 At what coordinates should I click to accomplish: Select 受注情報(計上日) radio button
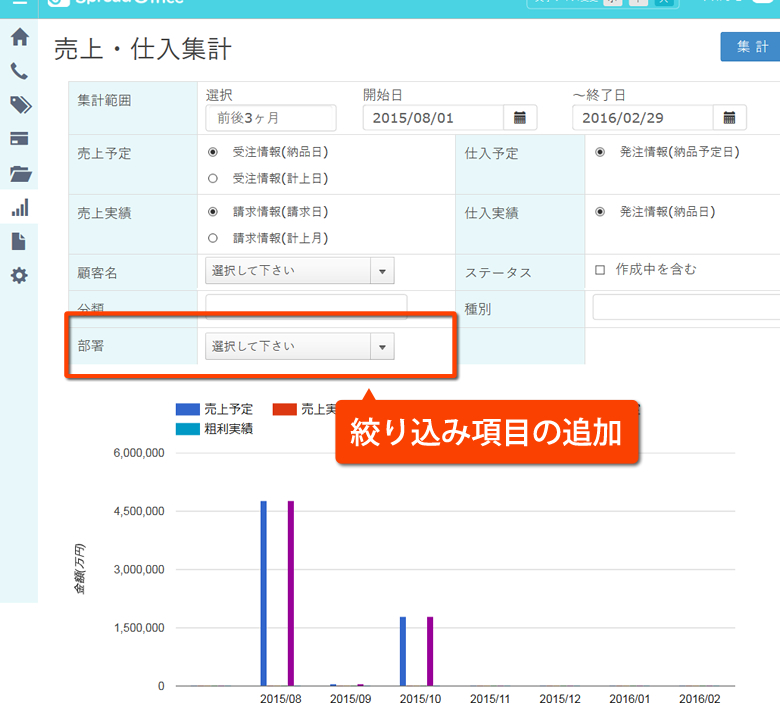click(x=213, y=178)
